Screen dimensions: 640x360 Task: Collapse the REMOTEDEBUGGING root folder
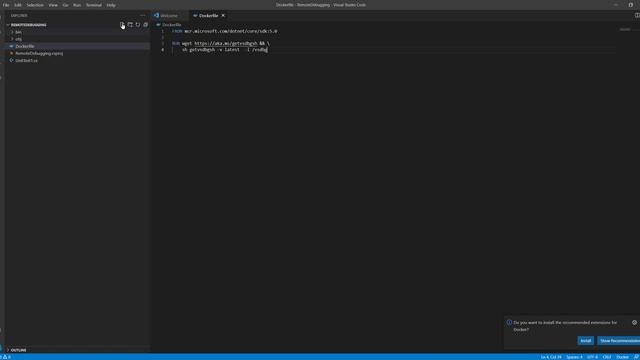point(29,25)
